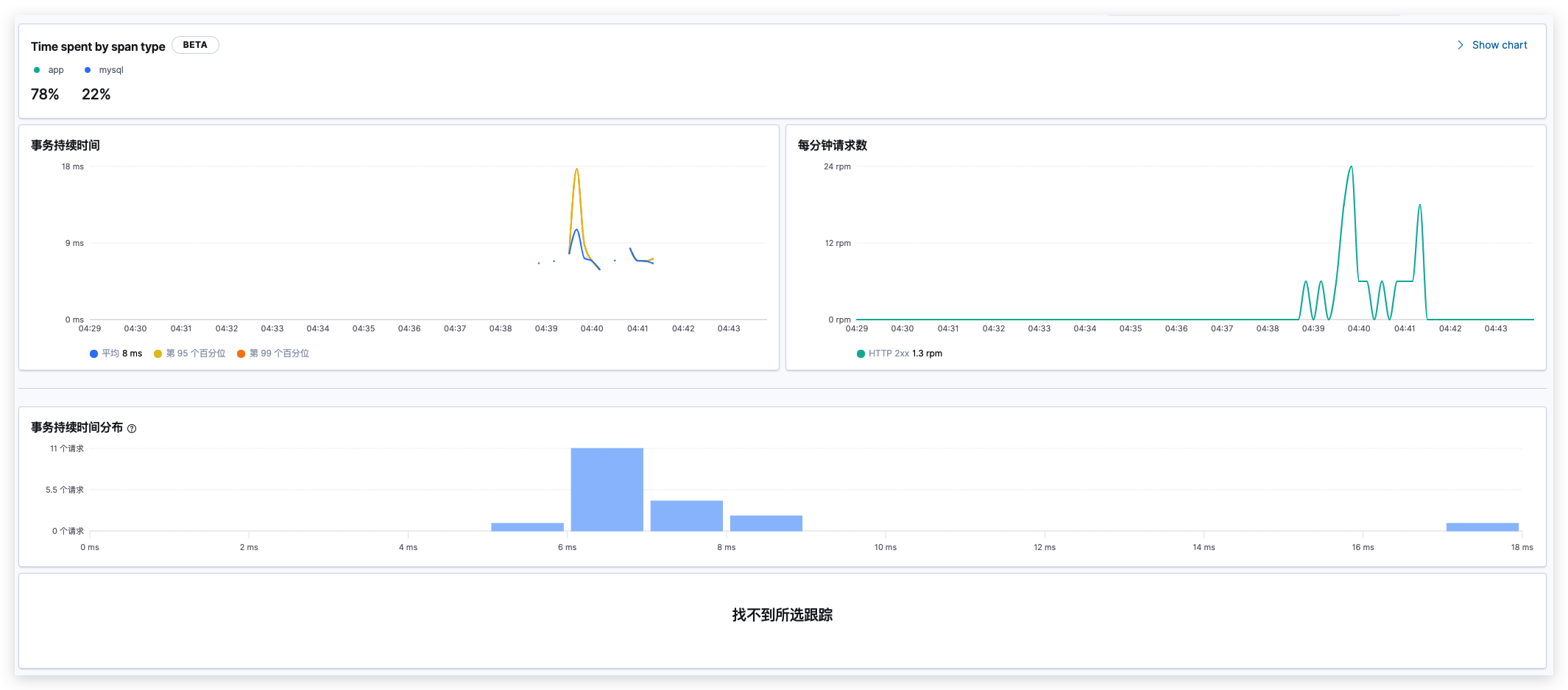Click the 24 rpm axis label
1568x690 pixels.
(837, 166)
